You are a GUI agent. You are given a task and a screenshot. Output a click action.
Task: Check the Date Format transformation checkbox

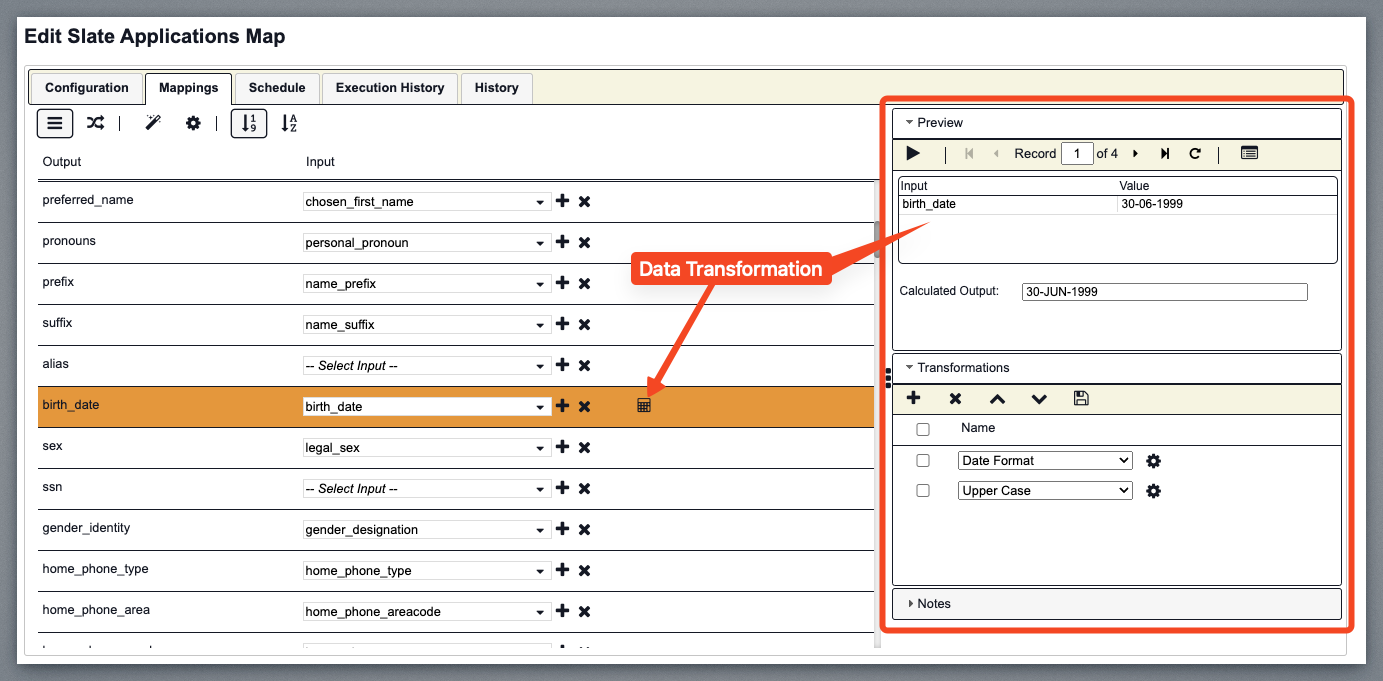pos(923,461)
